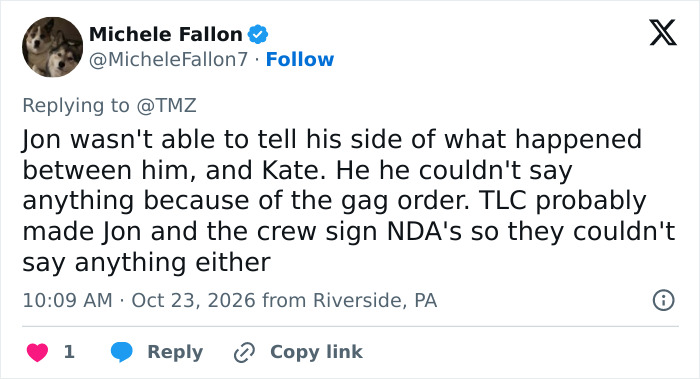Click the chain link icon
This screenshot has height=379, width=700.
[x=245, y=352]
